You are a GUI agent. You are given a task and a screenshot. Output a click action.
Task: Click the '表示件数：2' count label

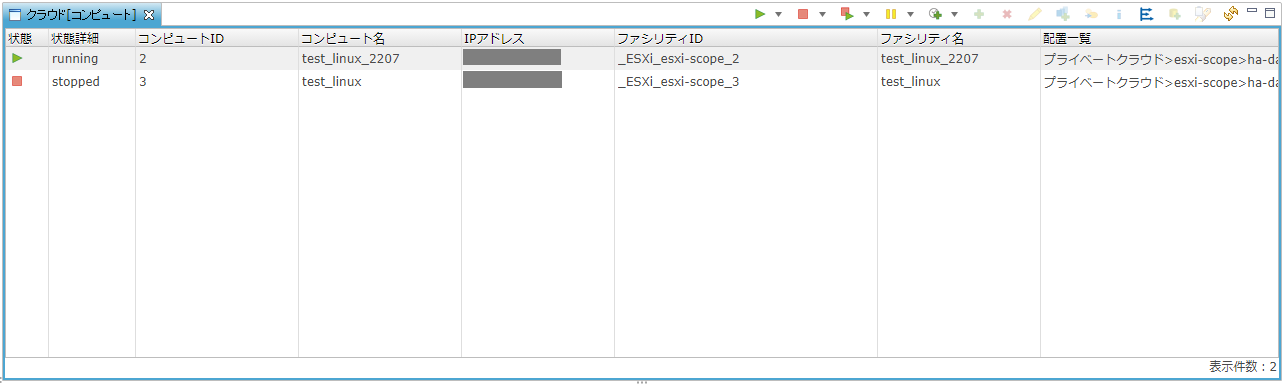point(1242,366)
